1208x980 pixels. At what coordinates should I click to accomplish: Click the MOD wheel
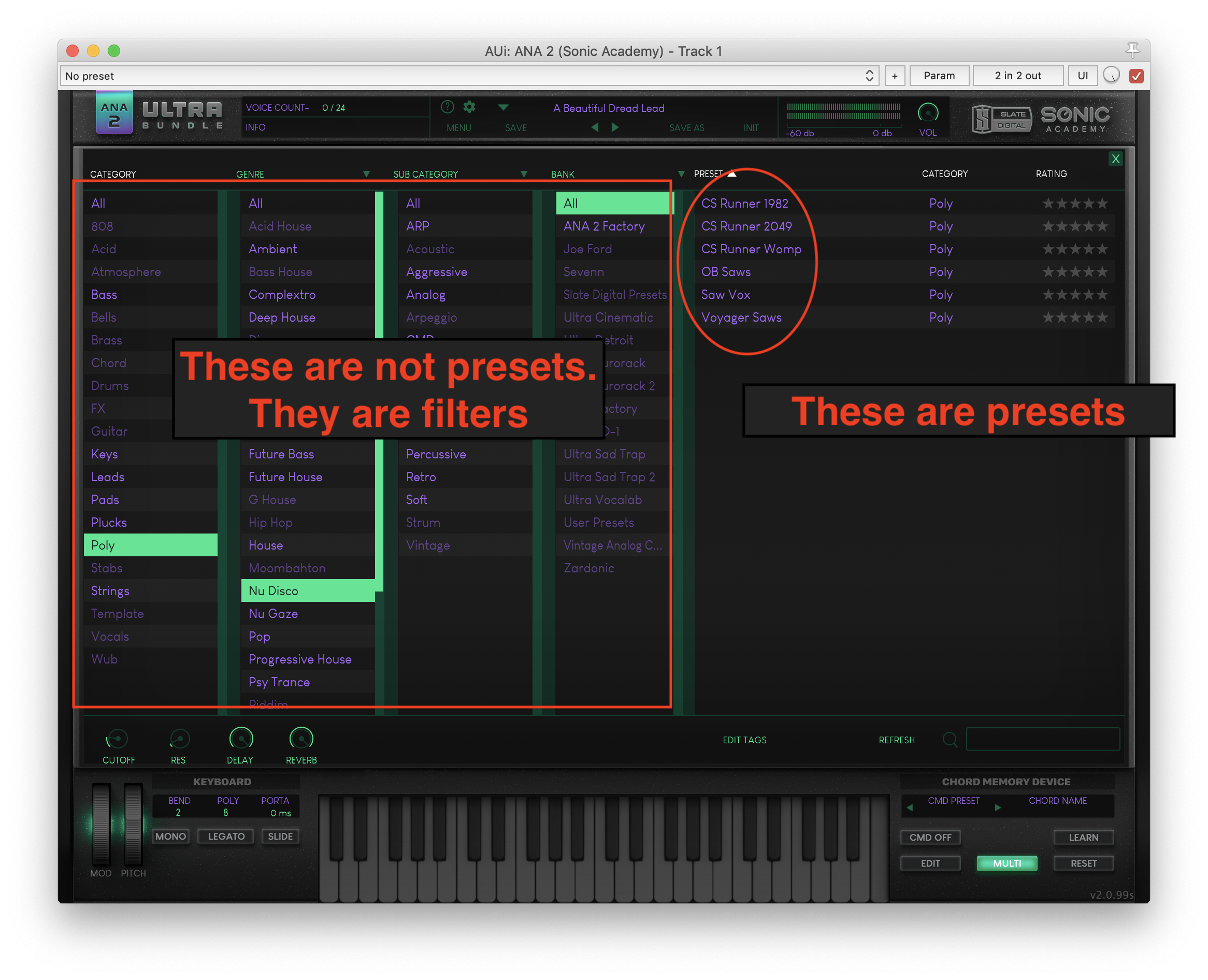coord(101,824)
